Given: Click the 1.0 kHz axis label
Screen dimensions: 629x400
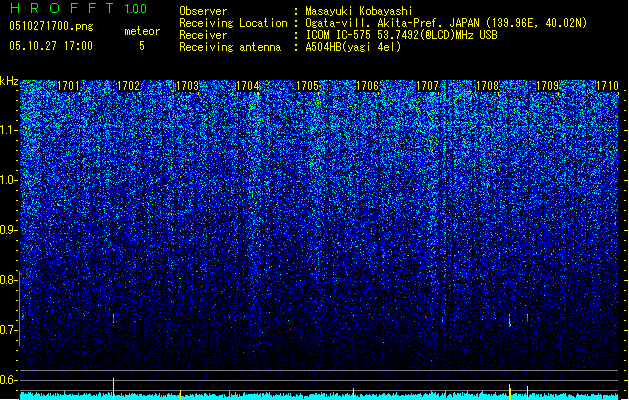Looking at the screenshot, I should point(8,180).
